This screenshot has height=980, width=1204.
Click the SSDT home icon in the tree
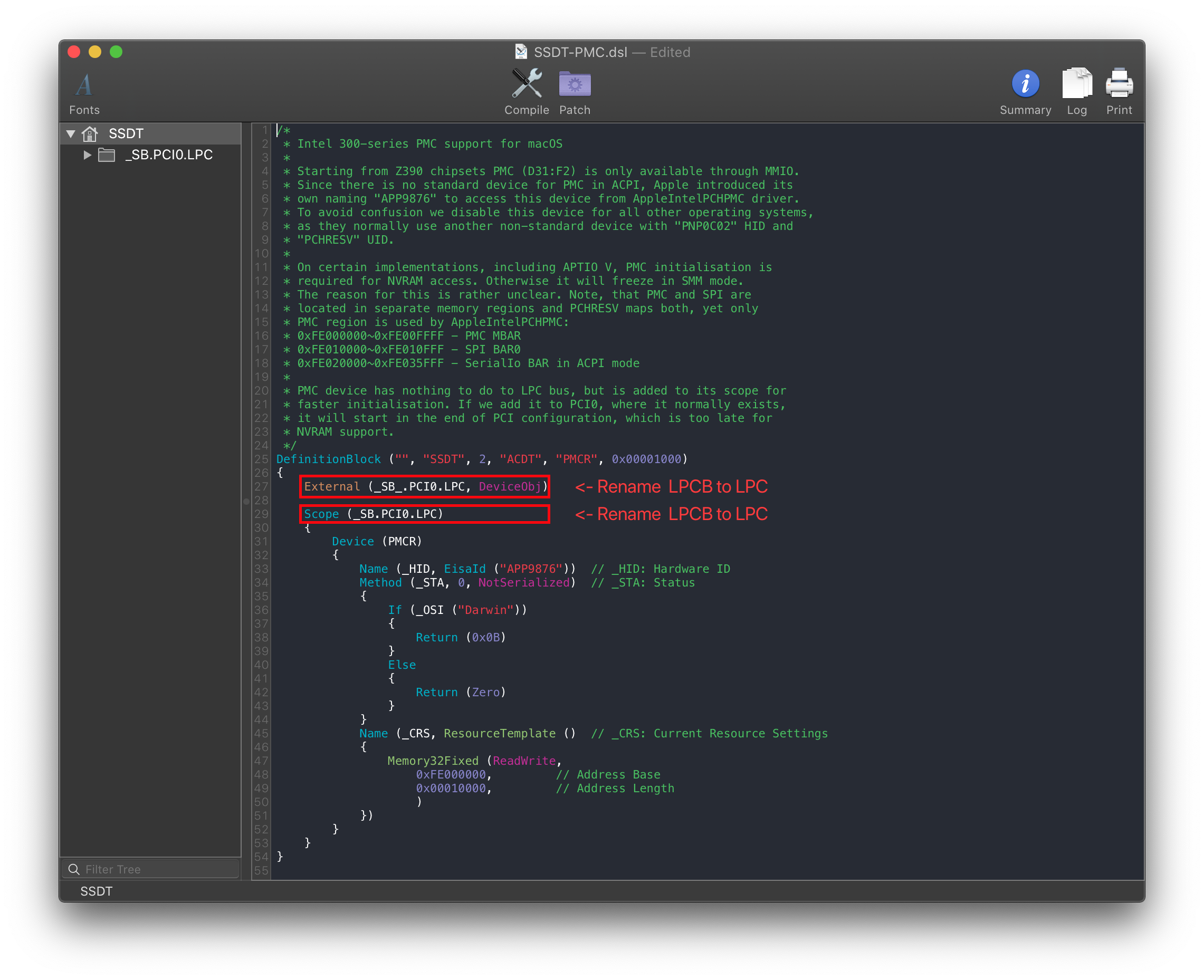tap(90, 134)
